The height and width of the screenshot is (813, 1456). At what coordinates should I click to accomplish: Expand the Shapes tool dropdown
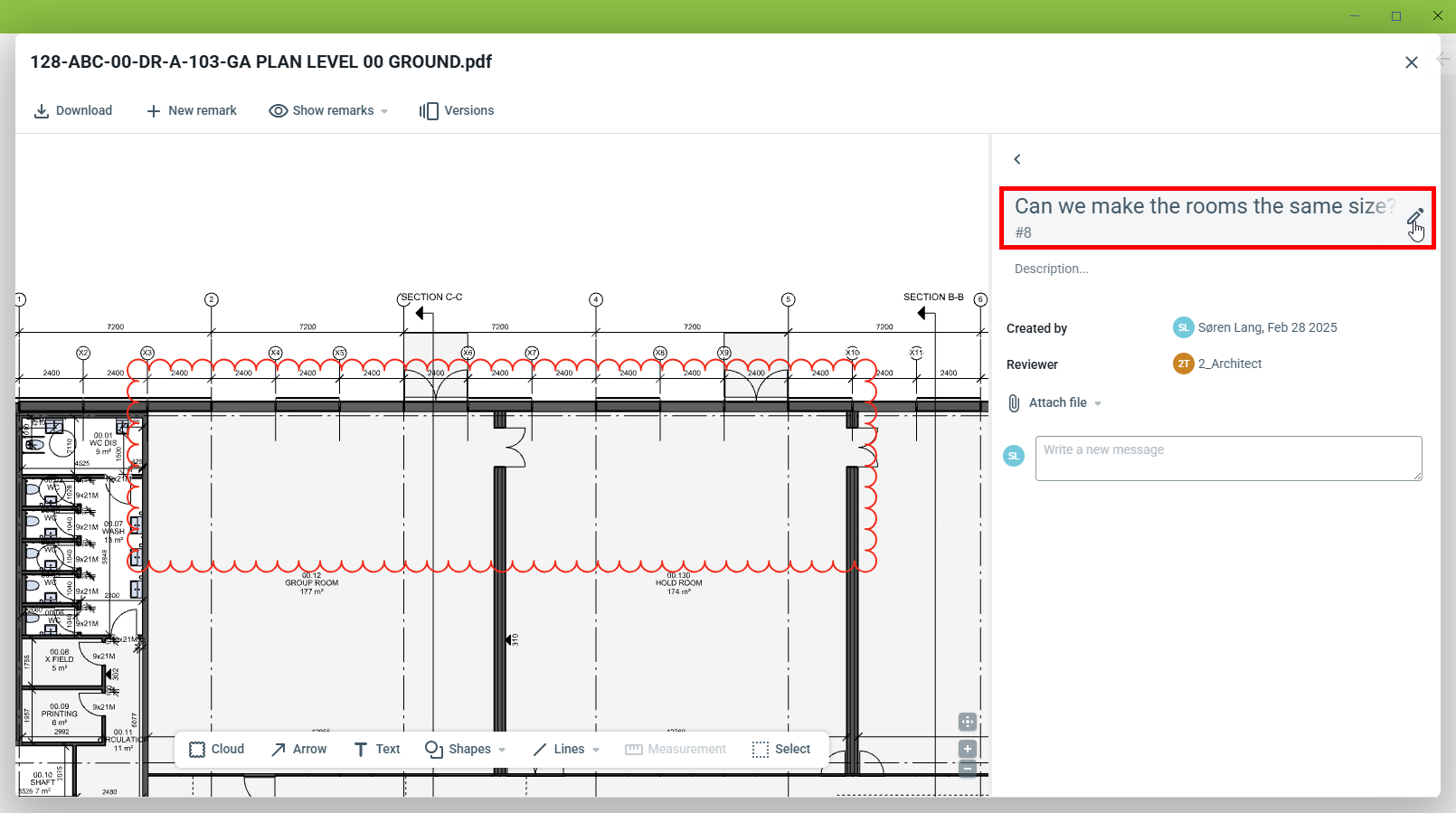click(x=502, y=751)
